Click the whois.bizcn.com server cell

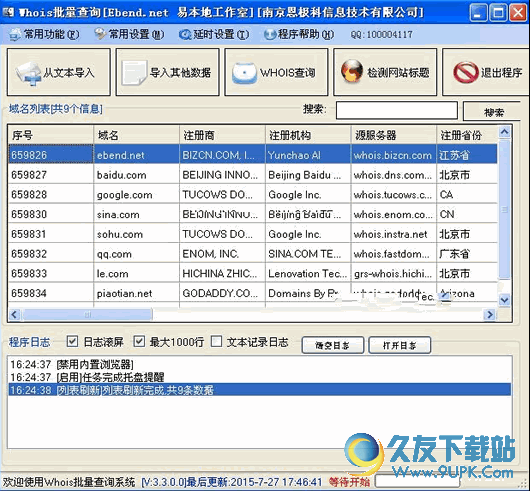click(394, 155)
